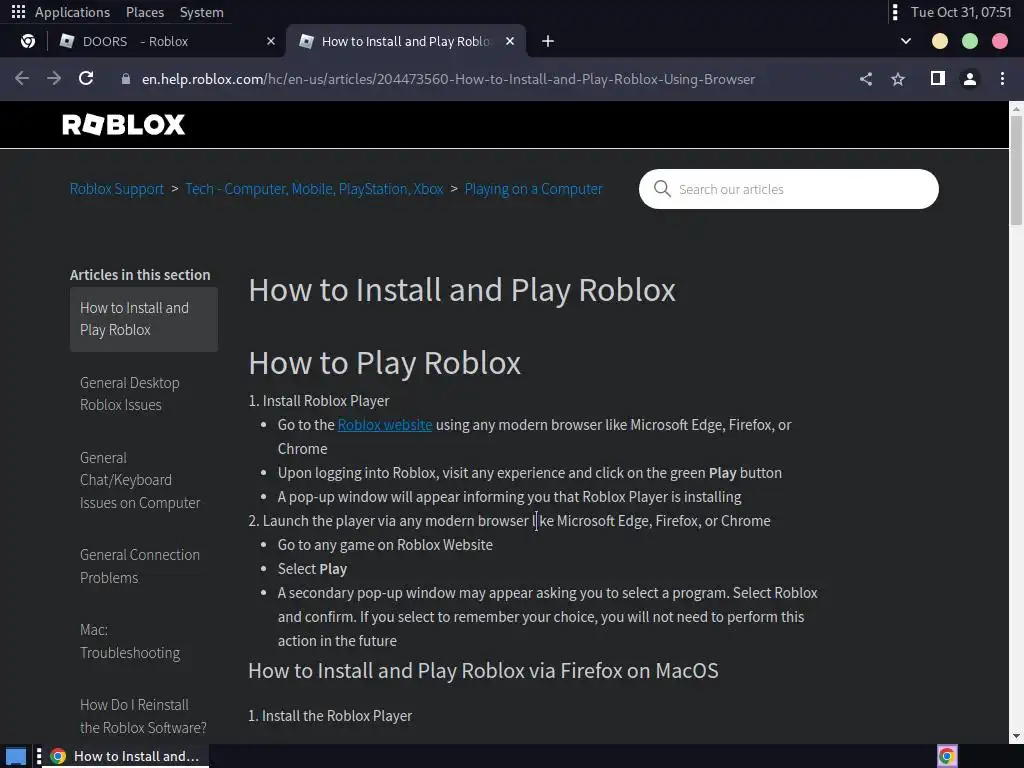Click the Firefox on MacOS subheading

tap(483, 671)
